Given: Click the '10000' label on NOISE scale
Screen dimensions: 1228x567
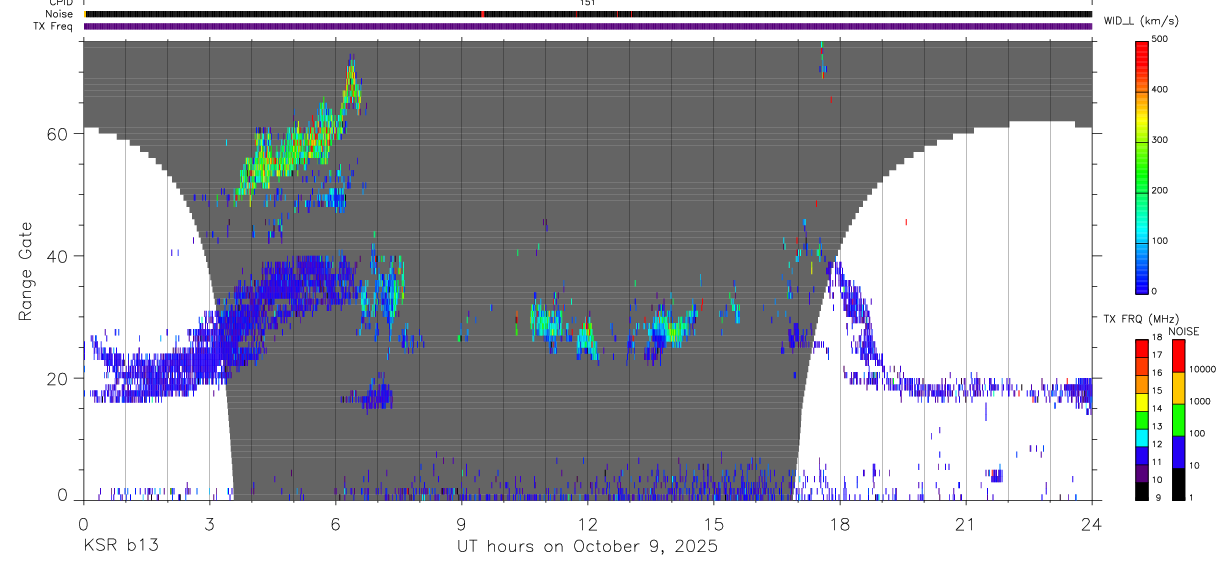Looking at the screenshot, I should tap(1202, 369).
